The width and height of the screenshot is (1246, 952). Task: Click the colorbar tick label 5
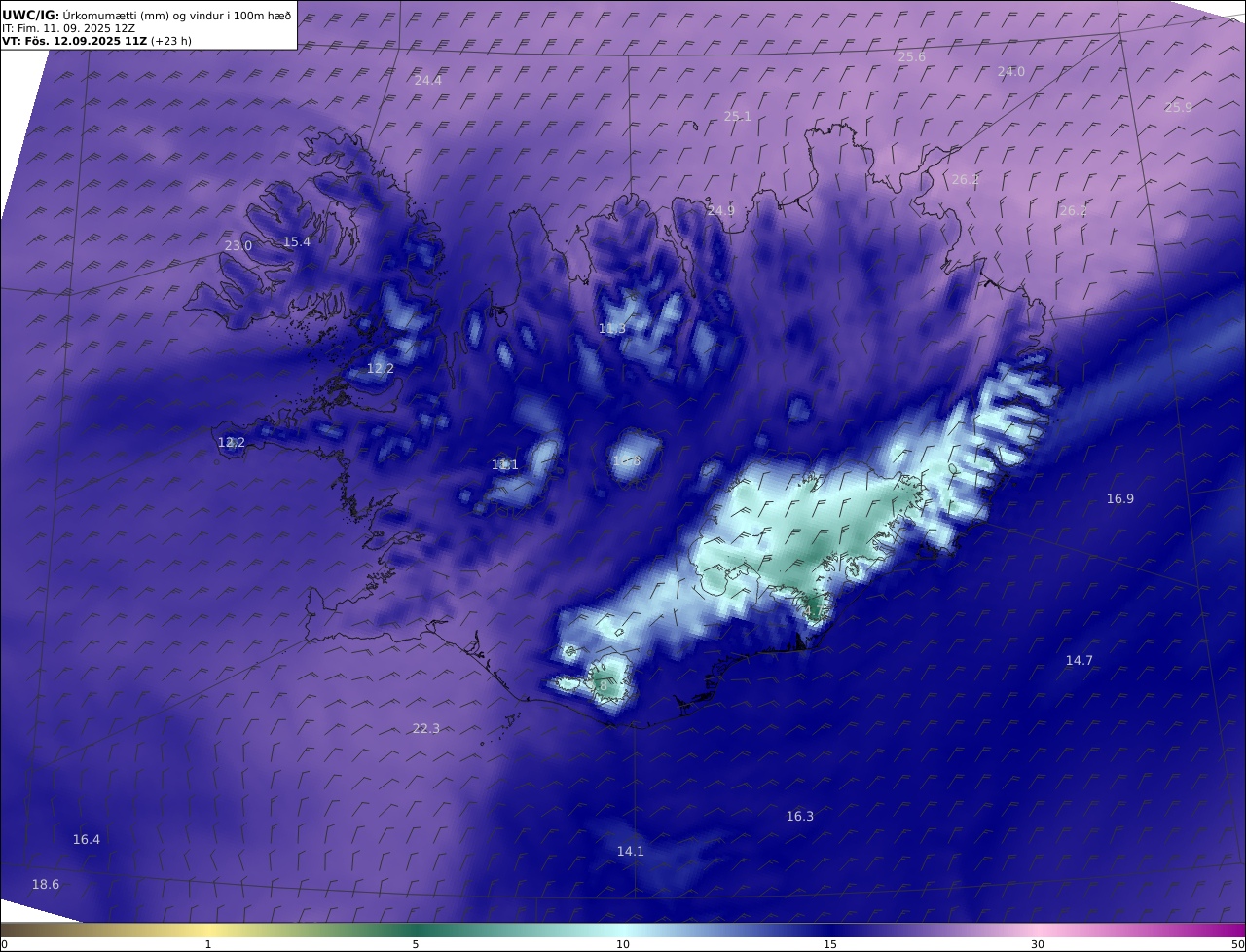(x=416, y=944)
